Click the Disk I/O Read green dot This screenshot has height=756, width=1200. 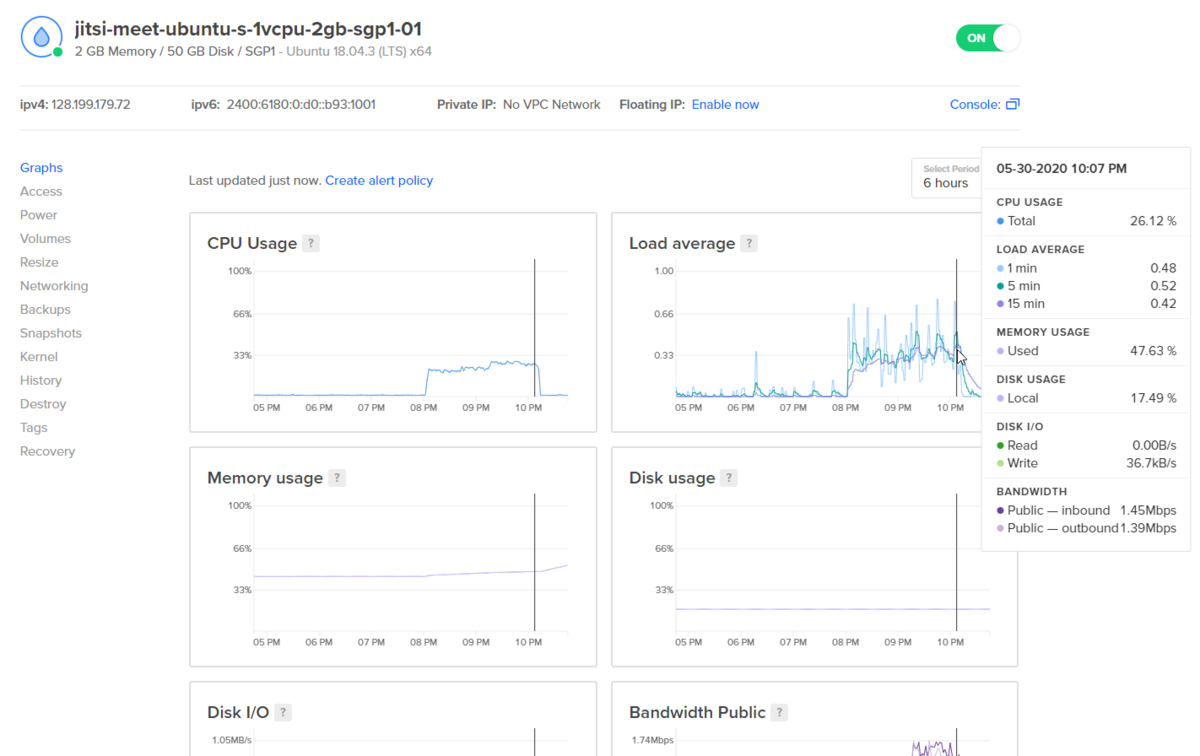click(1001, 446)
